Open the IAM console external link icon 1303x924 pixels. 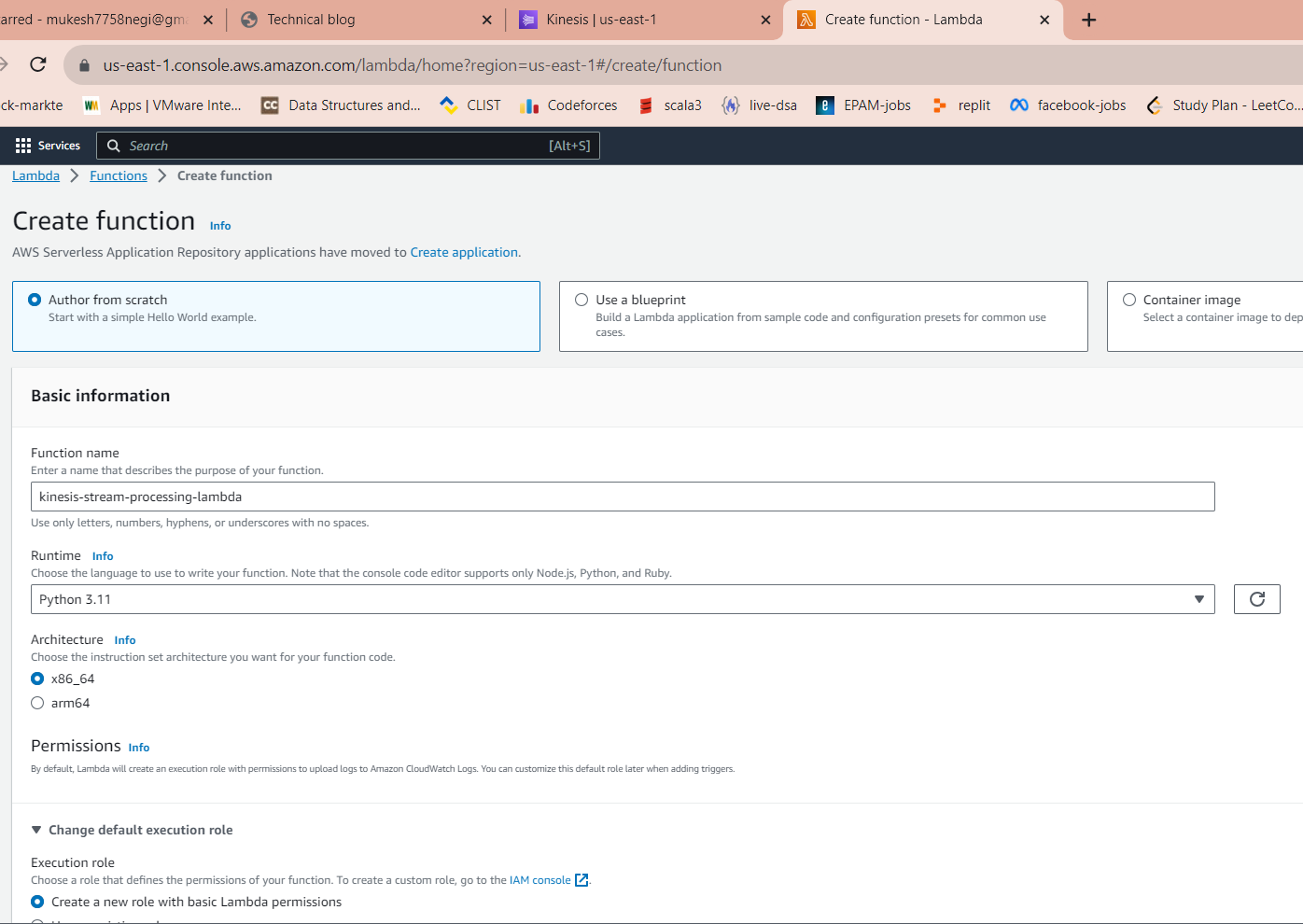(x=581, y=880)
